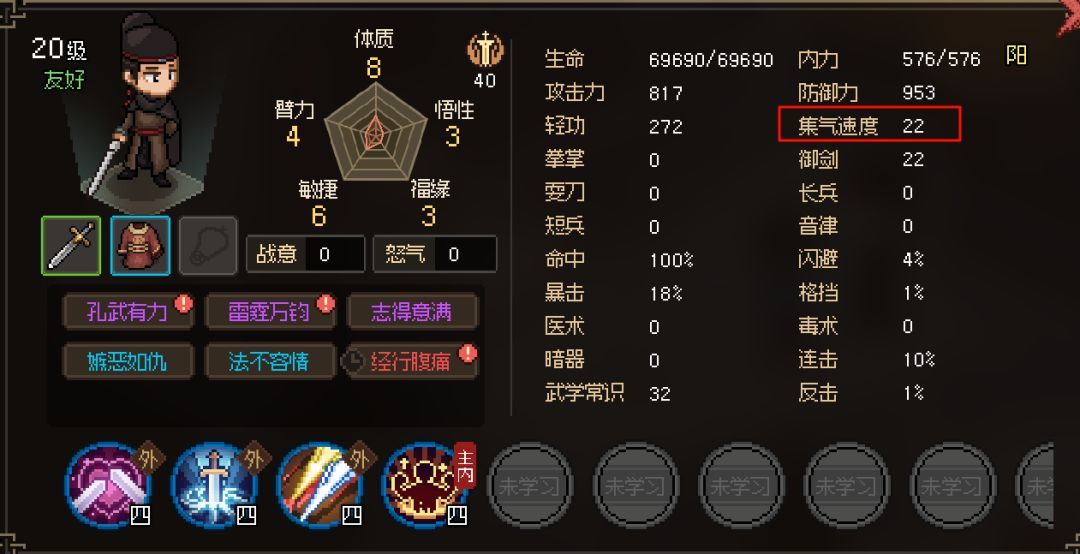Click the 战意 value box

306,254
